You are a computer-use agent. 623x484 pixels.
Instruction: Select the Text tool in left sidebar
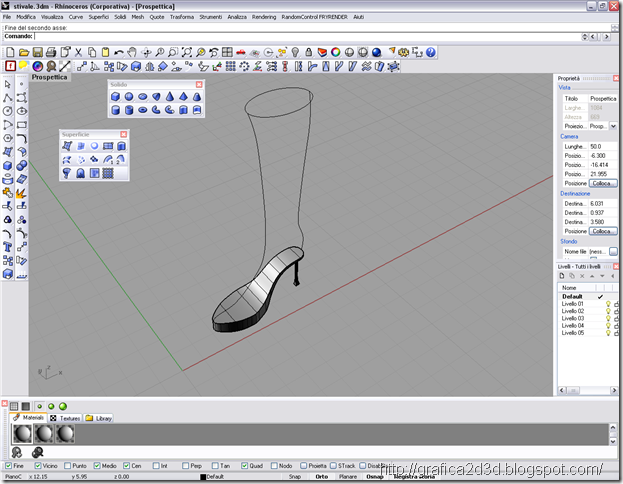coord(8,247)
